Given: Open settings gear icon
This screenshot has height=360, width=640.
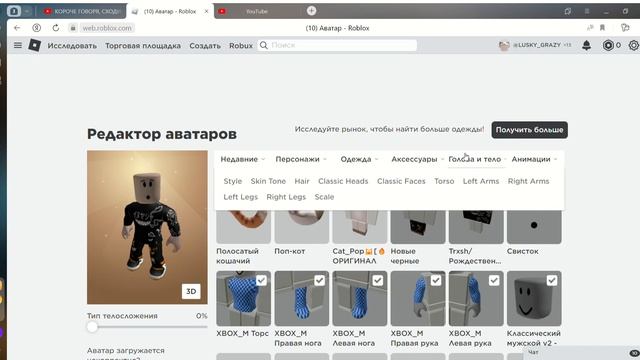Looking at the screenshot, I should 633,45.
